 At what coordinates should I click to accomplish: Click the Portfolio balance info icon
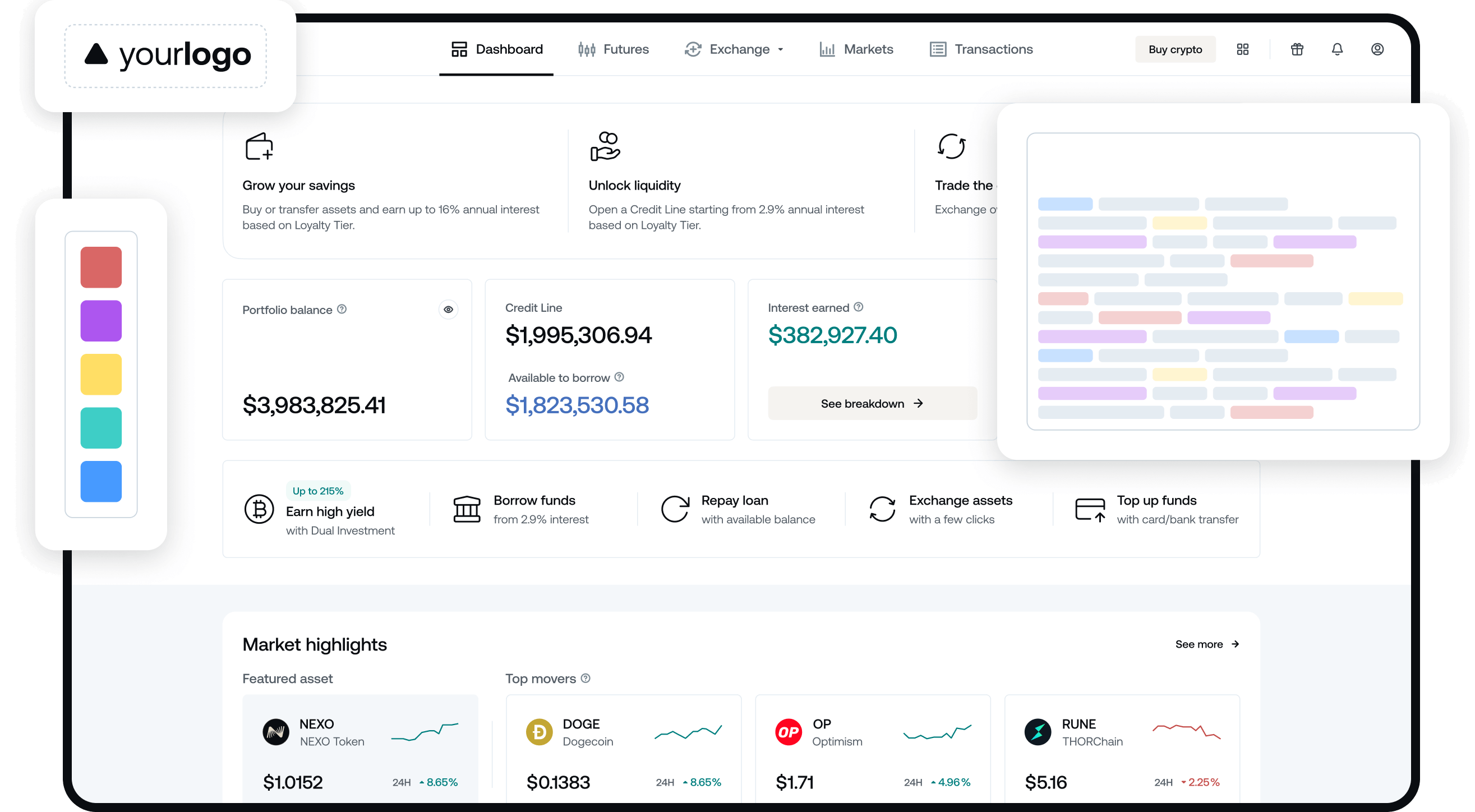pos(342,309)
